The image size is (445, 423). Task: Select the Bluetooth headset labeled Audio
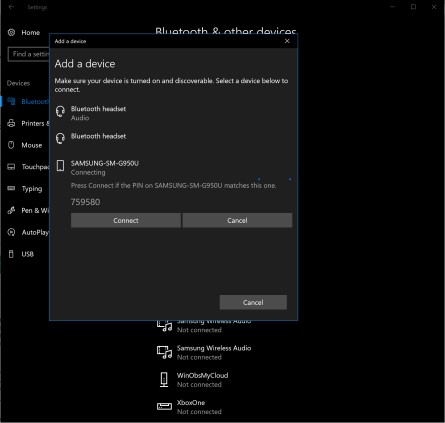coord(173,113)
